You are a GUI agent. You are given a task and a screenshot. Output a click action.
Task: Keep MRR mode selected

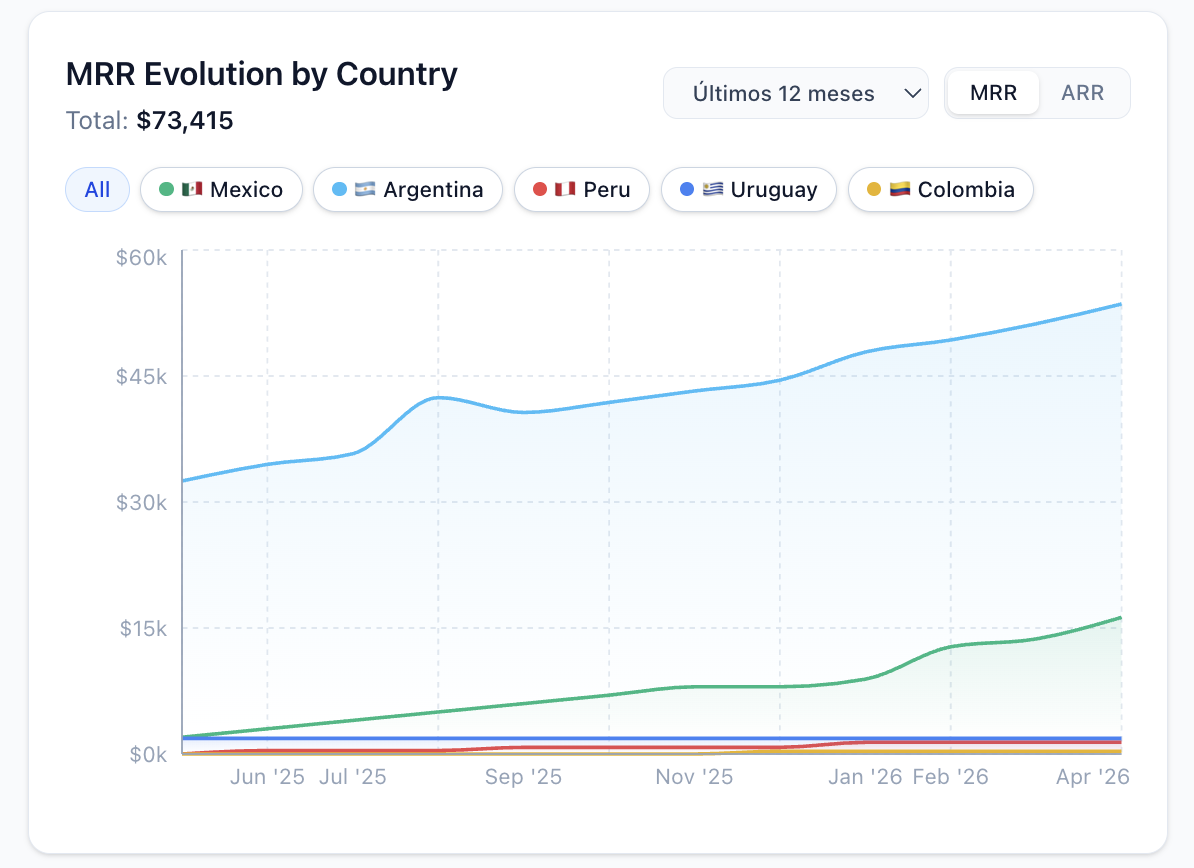992,92
